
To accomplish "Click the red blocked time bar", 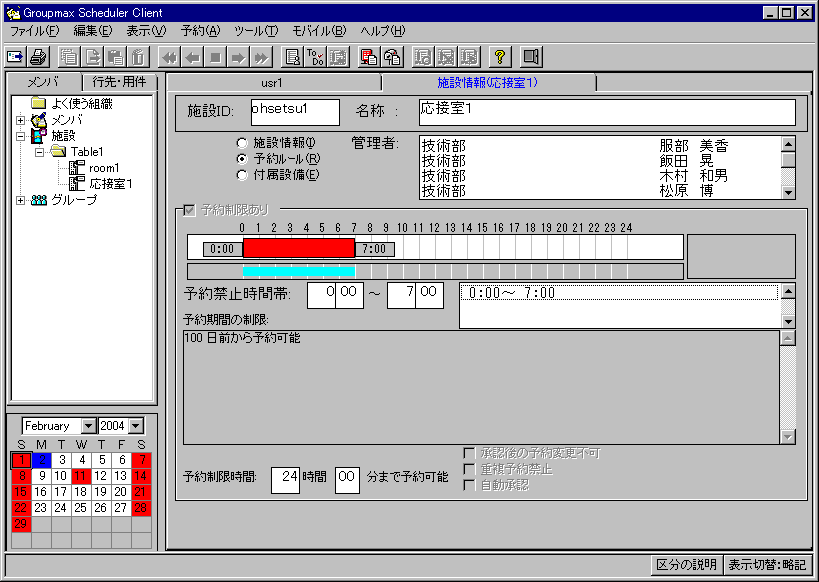I will pyautogui.click(x=298, y=248).
